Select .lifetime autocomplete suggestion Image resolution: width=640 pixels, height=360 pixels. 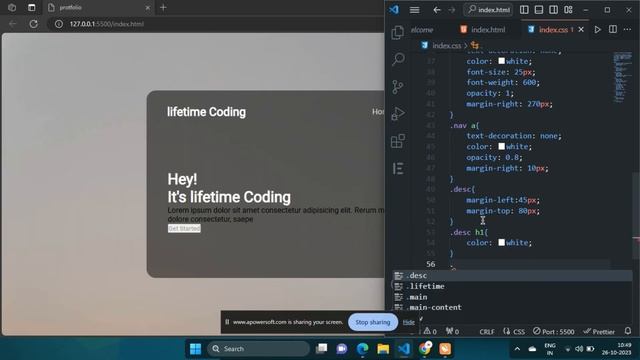pyautogui.click(x=513, y=286)
